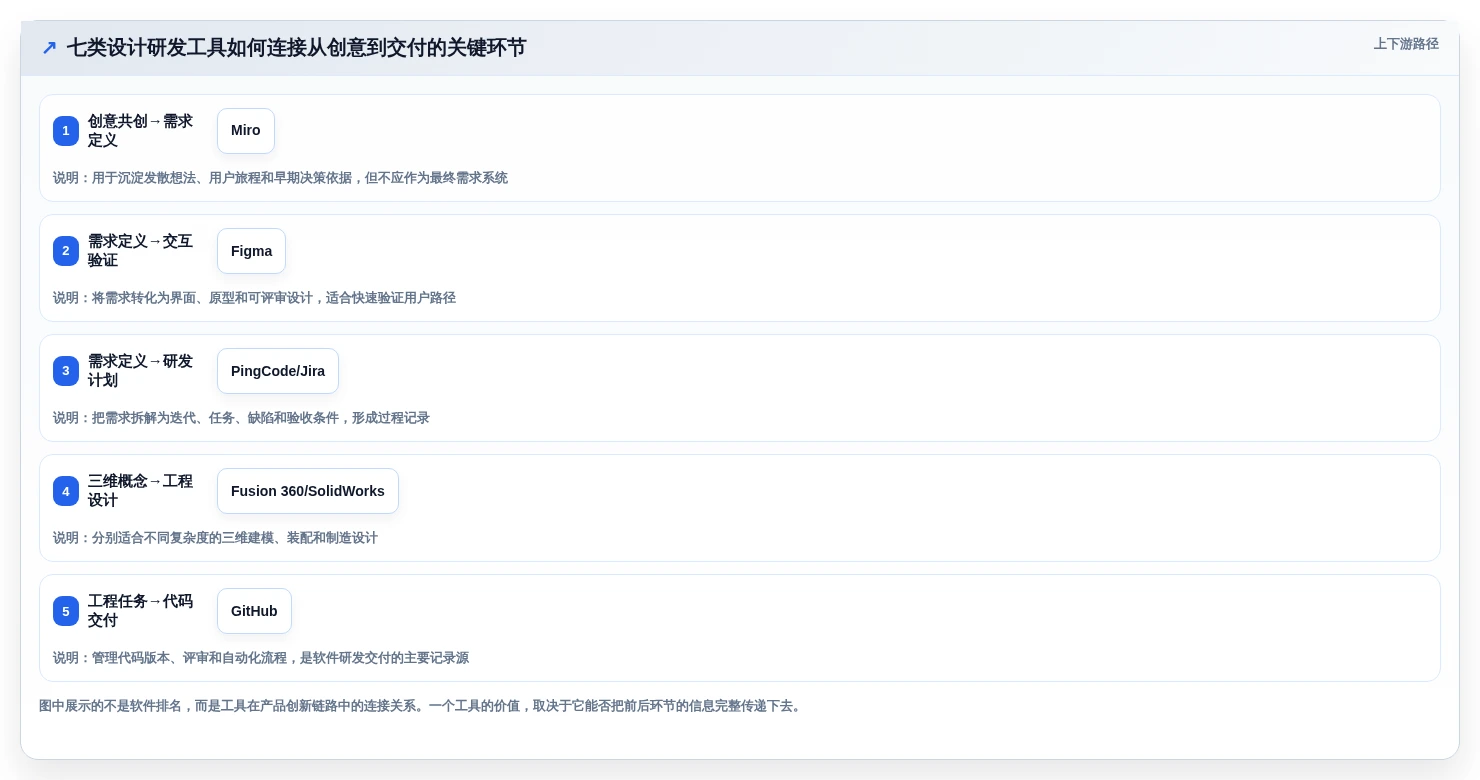The width and height of the screenshot is (1480, 780).
Task: Click the arrow icon beside the title
Action: point(49,48)
